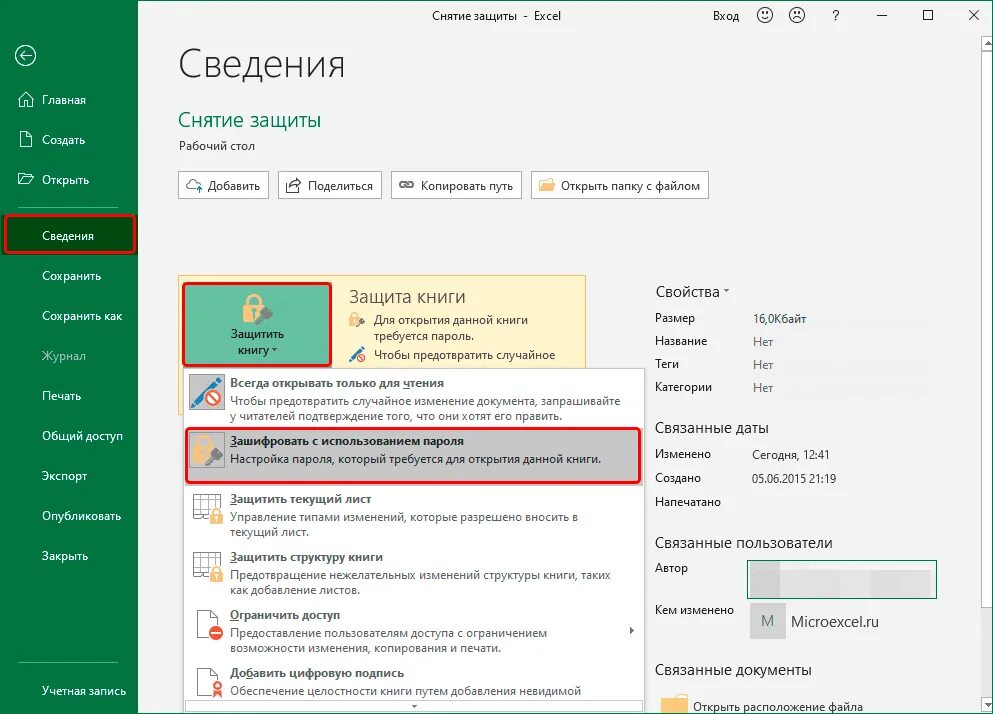Click the question mark help icon
The image size is (993, 714).
coord(835,16)
